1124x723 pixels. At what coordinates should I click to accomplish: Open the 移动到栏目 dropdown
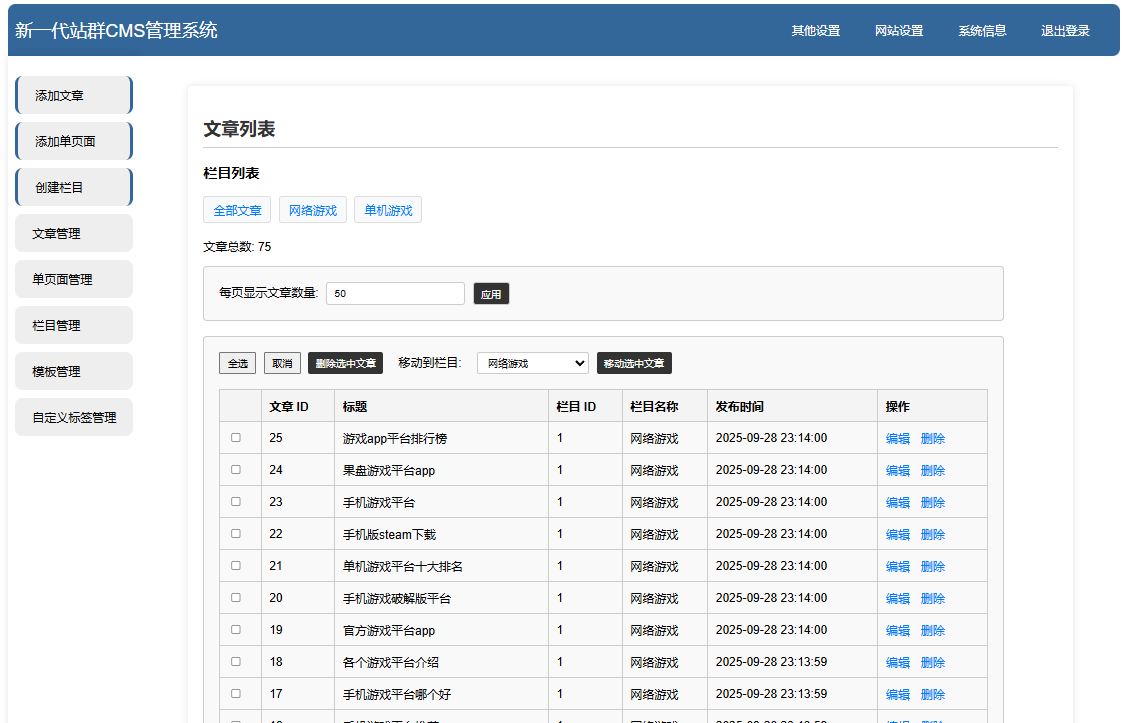532,362
